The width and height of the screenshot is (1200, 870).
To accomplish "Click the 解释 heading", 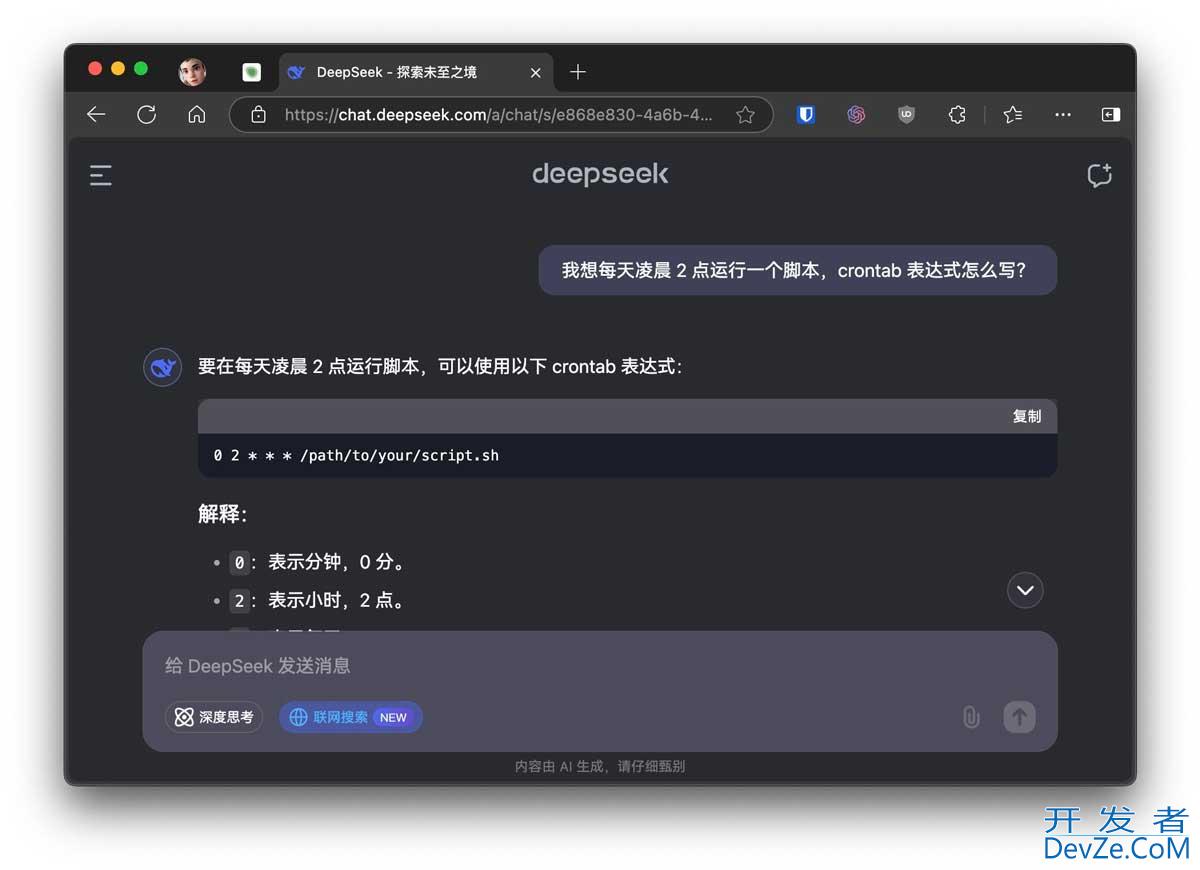I will click(x=222, y=514).
